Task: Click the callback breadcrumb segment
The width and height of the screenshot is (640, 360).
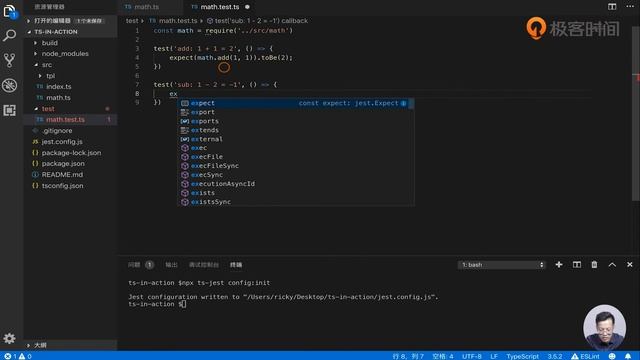Action: (x=257, y=20)
